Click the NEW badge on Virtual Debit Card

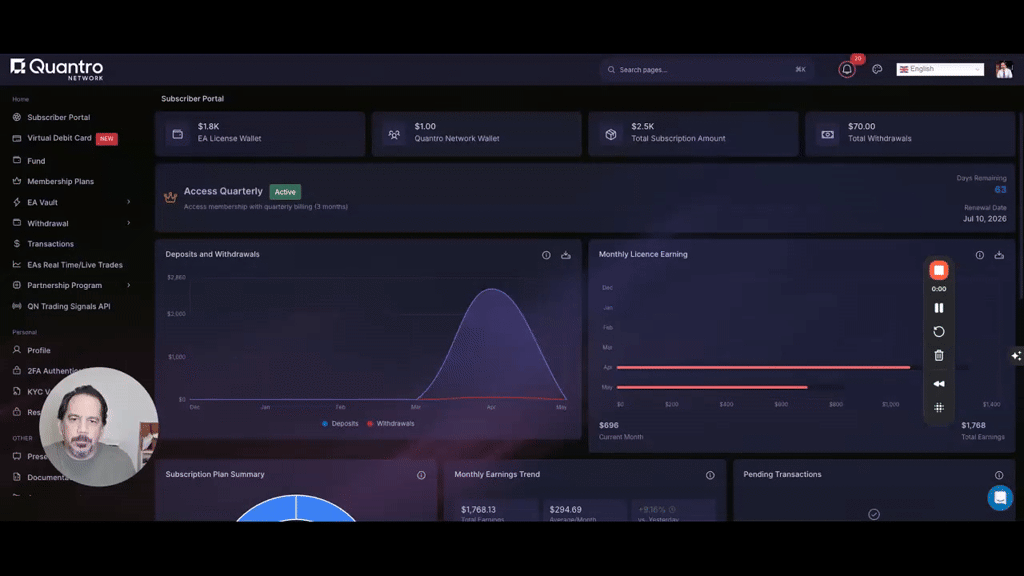(x=106, y=138)
